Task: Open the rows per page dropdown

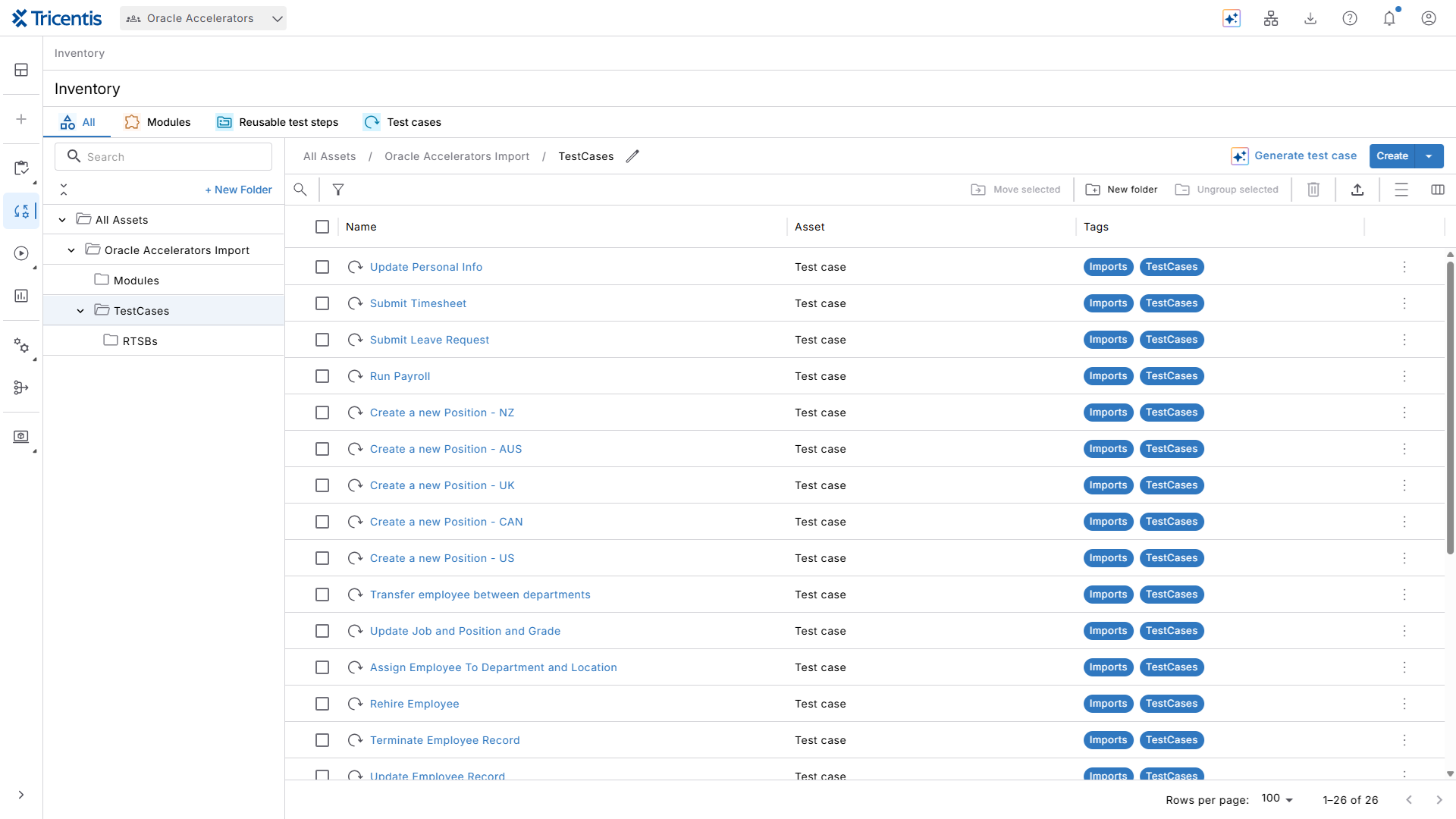Action: 1278,799
